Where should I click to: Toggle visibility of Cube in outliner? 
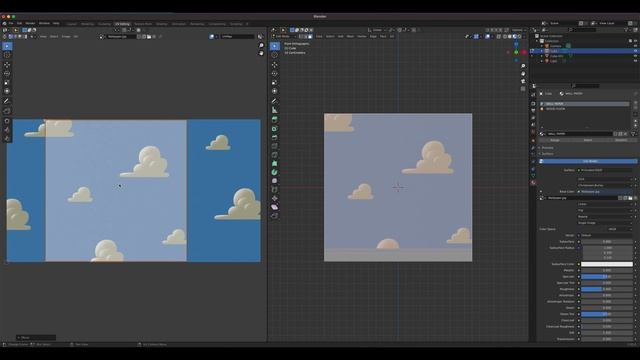click(x=636, y=51)
